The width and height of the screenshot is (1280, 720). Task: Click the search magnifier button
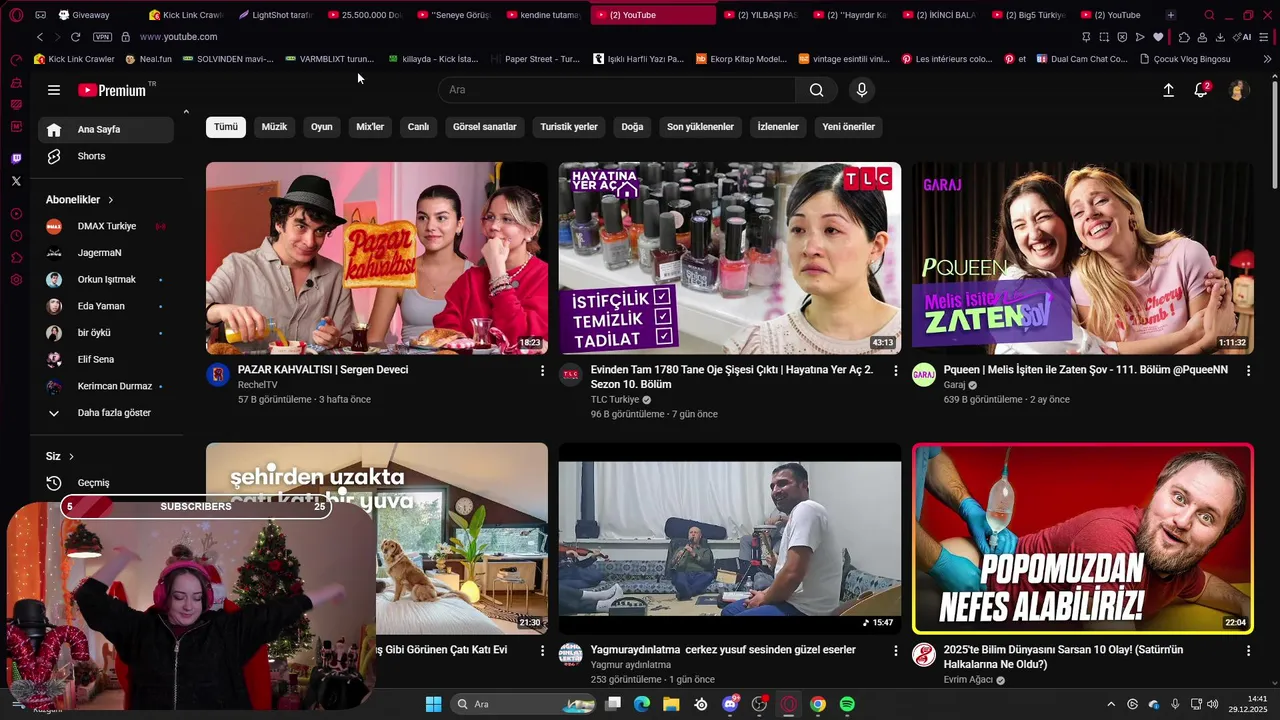817,90
